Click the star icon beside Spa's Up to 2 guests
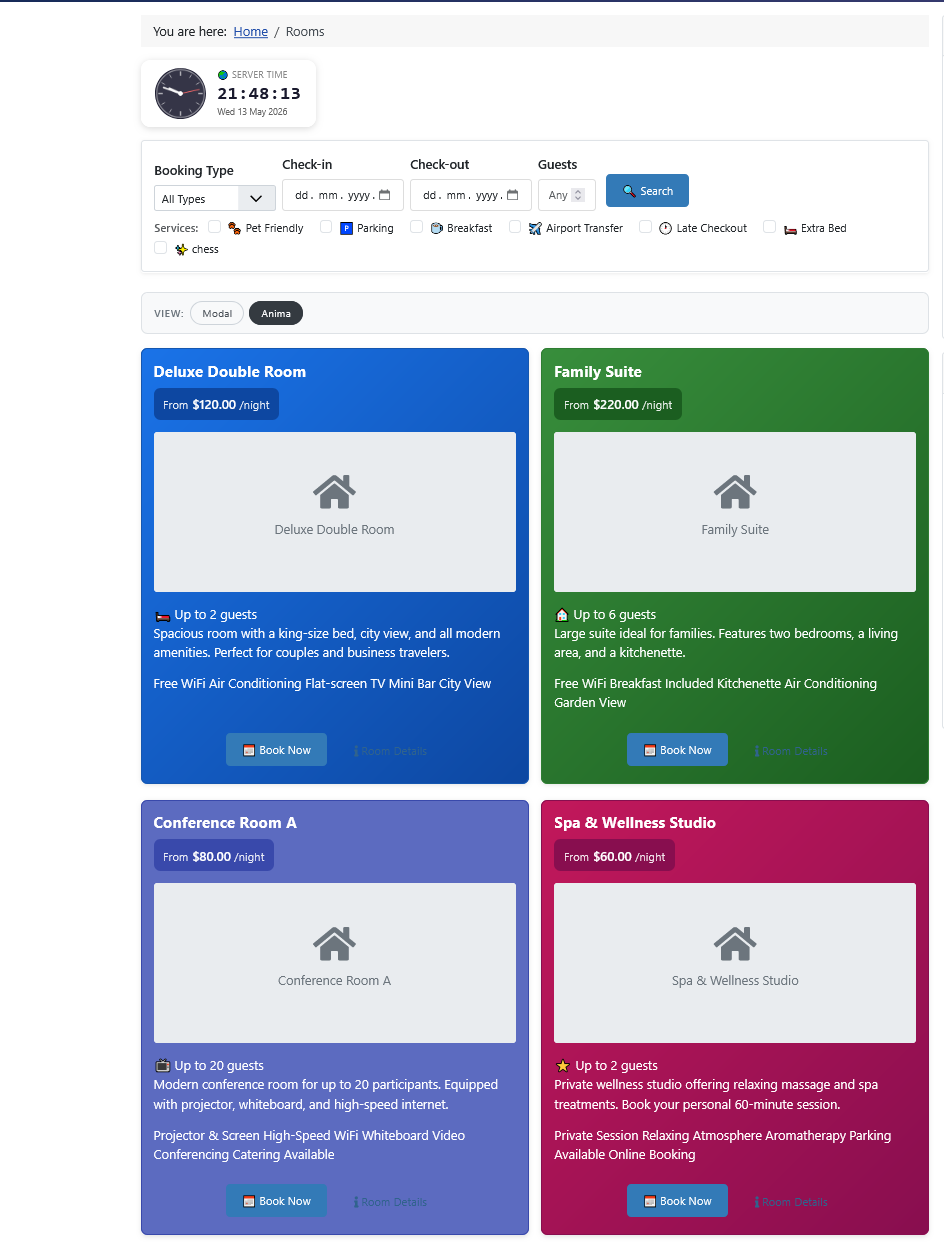Screen dimensions: 944x1243 point(563,1066)
